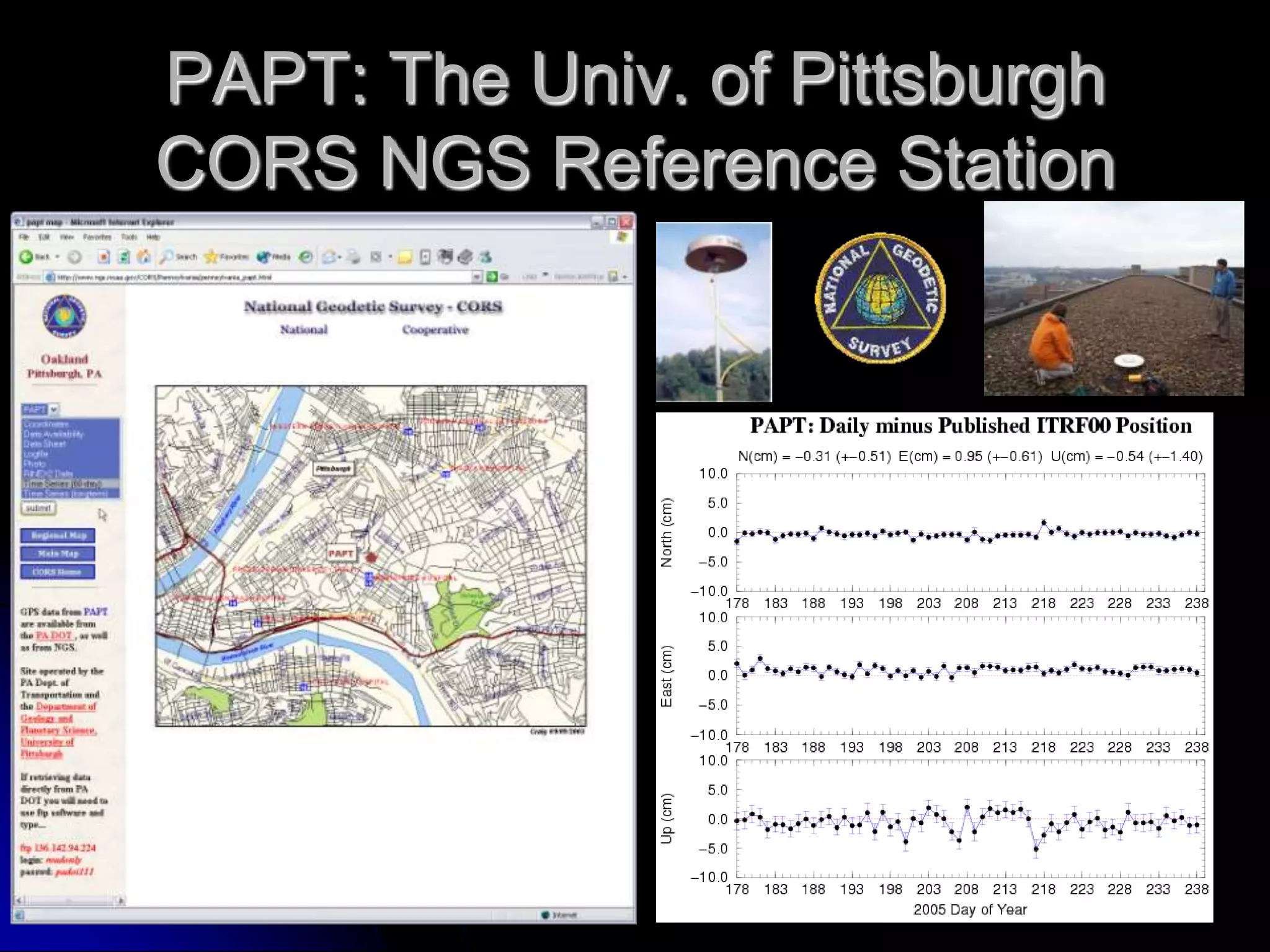Click the Stop page-loading icon
Viewport: 1270px width, 952px height.
(104, 257)
